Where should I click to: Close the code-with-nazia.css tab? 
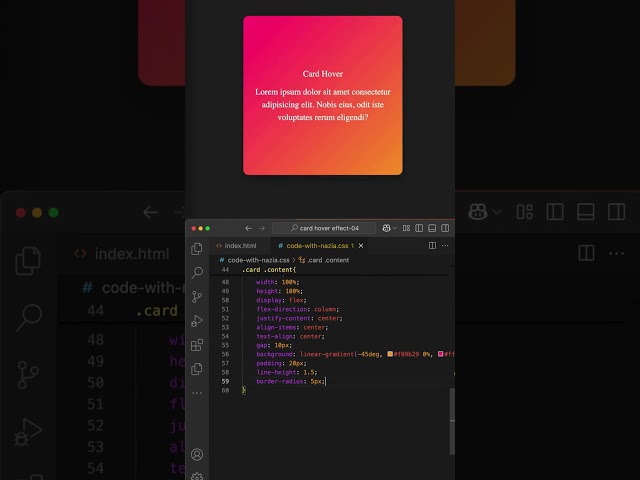[x=361, y=246]
